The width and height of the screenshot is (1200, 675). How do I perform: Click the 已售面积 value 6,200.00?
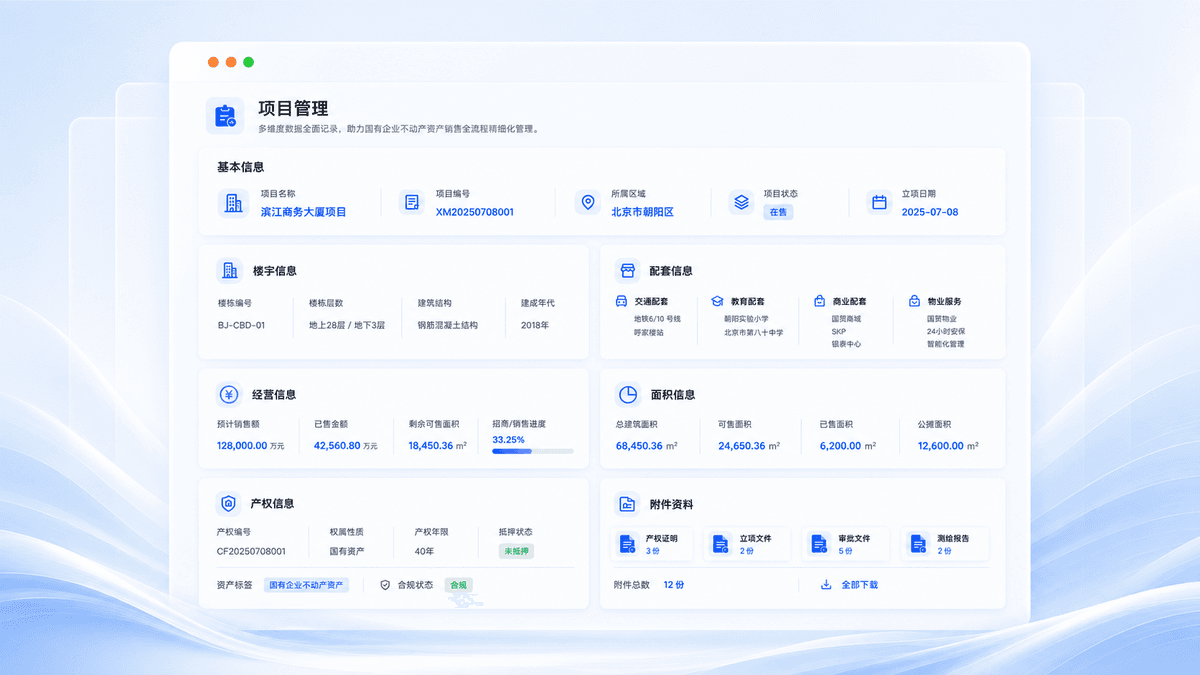840,446
